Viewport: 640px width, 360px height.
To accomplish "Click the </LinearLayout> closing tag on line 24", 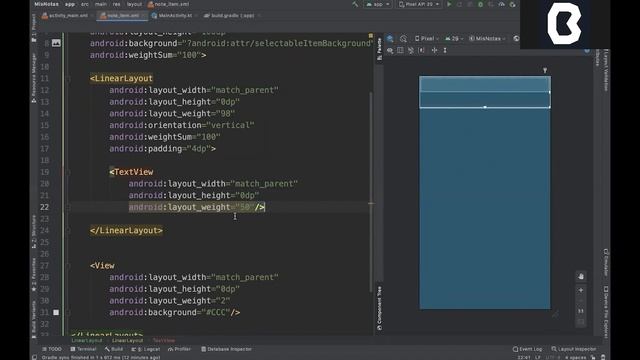I will pos(126,231).
